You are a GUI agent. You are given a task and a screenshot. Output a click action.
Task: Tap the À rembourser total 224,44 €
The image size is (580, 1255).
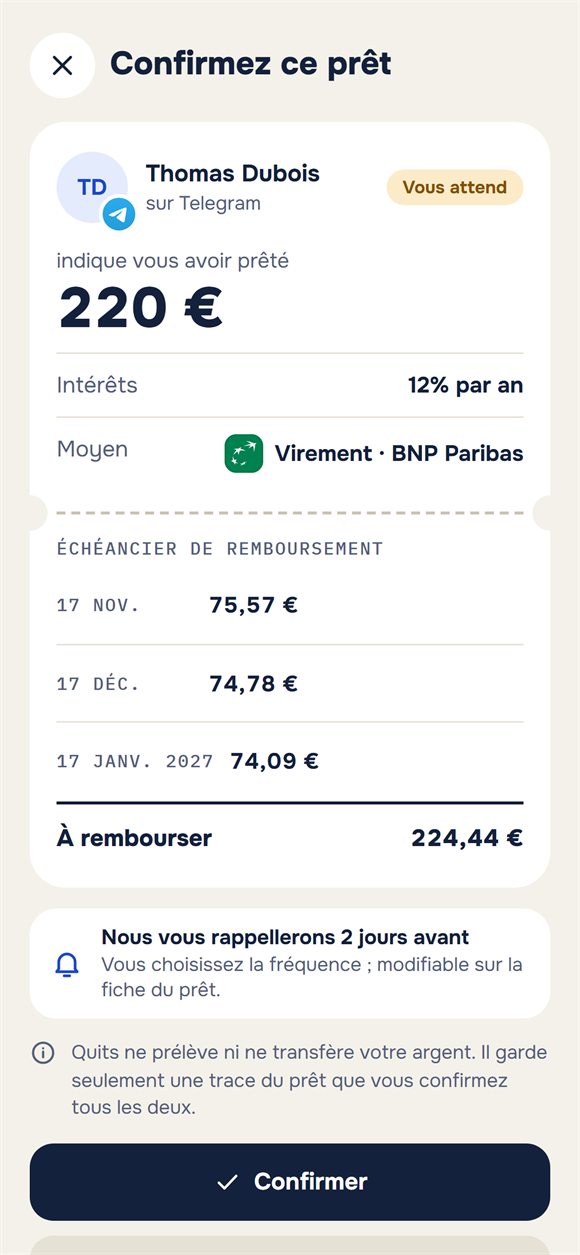click(290, 838)
